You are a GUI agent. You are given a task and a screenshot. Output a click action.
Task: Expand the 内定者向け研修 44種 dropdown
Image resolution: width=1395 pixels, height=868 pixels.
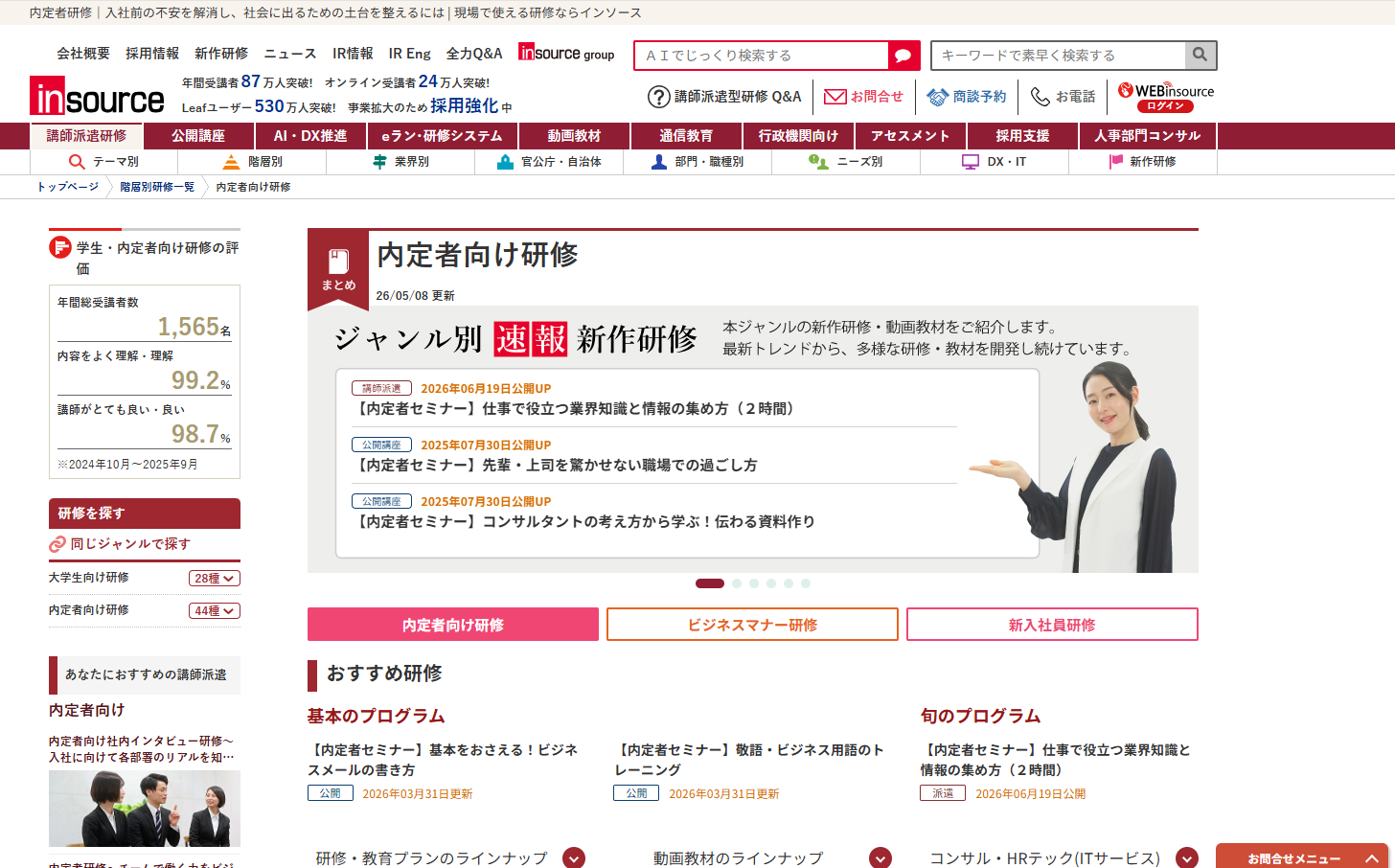click(x=215, y=611)
